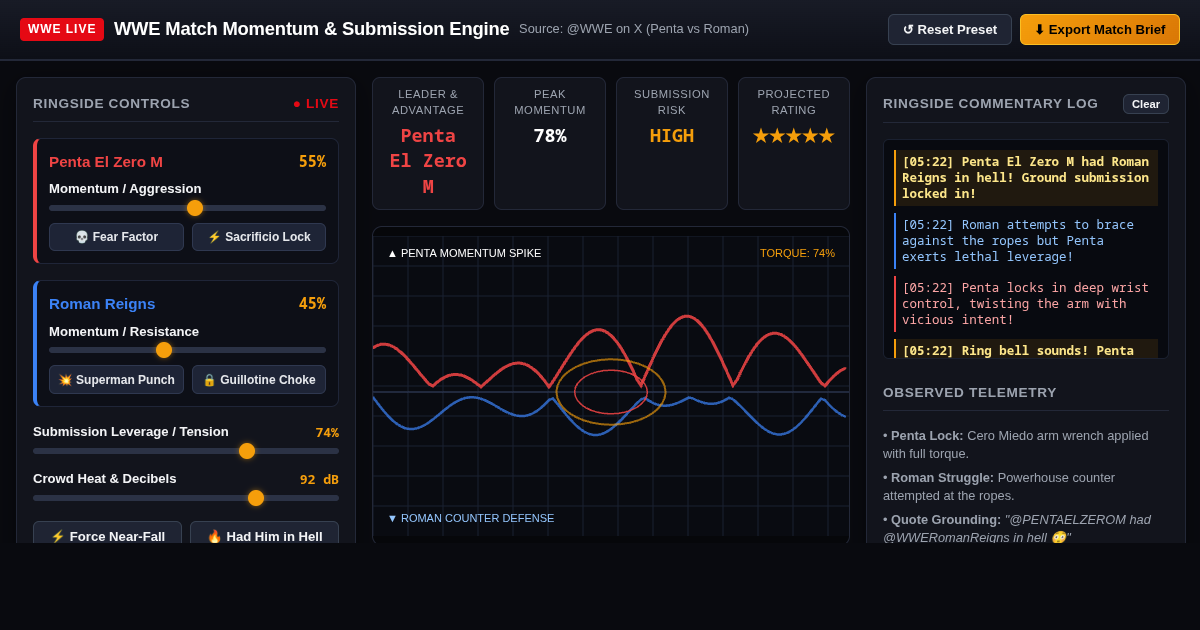Click the Peak Momentum 78% card
This screenshot has width=1200, height=630.
(550, 144)
